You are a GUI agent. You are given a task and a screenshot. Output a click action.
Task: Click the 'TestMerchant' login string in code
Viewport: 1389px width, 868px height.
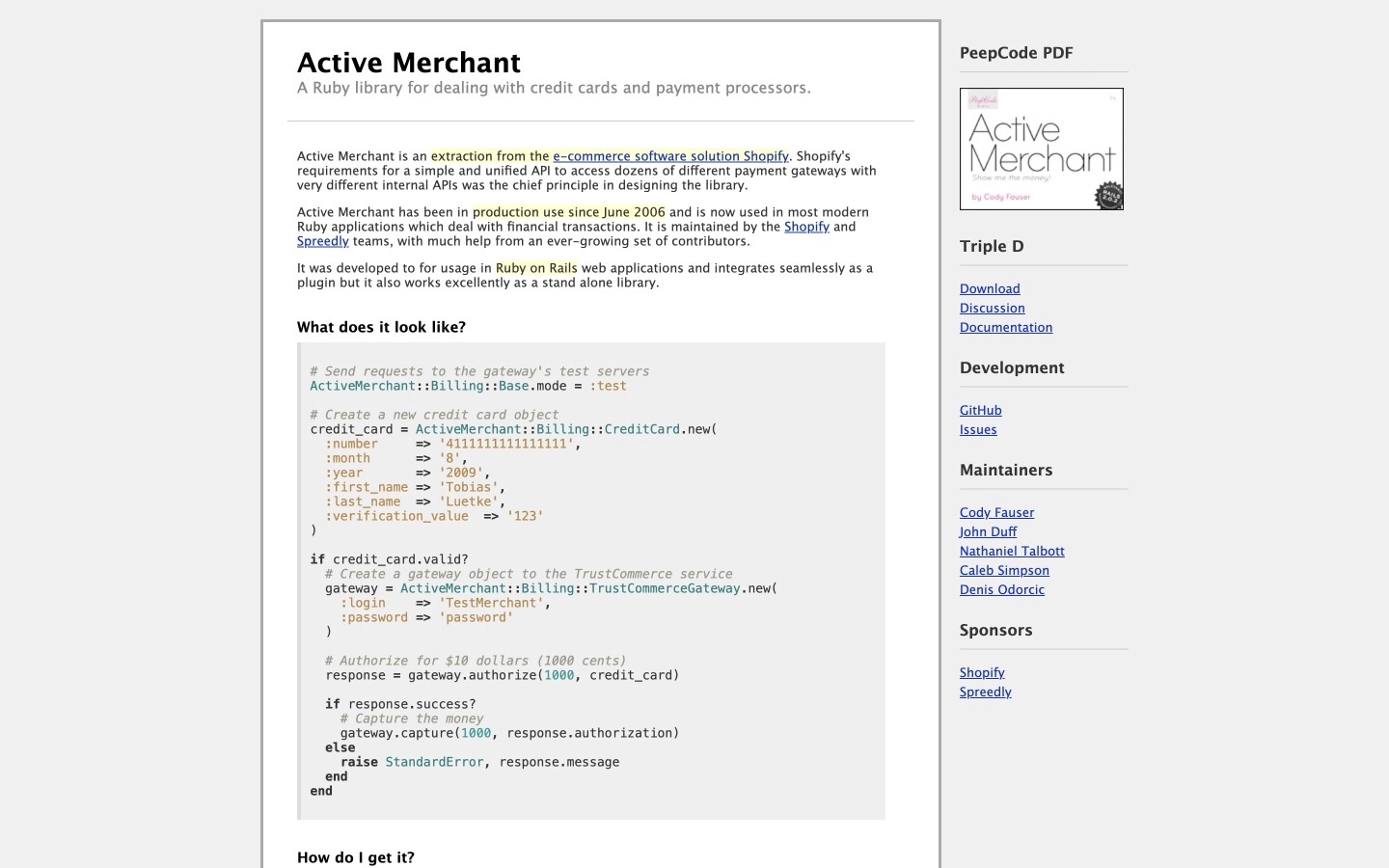click(491, 603)
